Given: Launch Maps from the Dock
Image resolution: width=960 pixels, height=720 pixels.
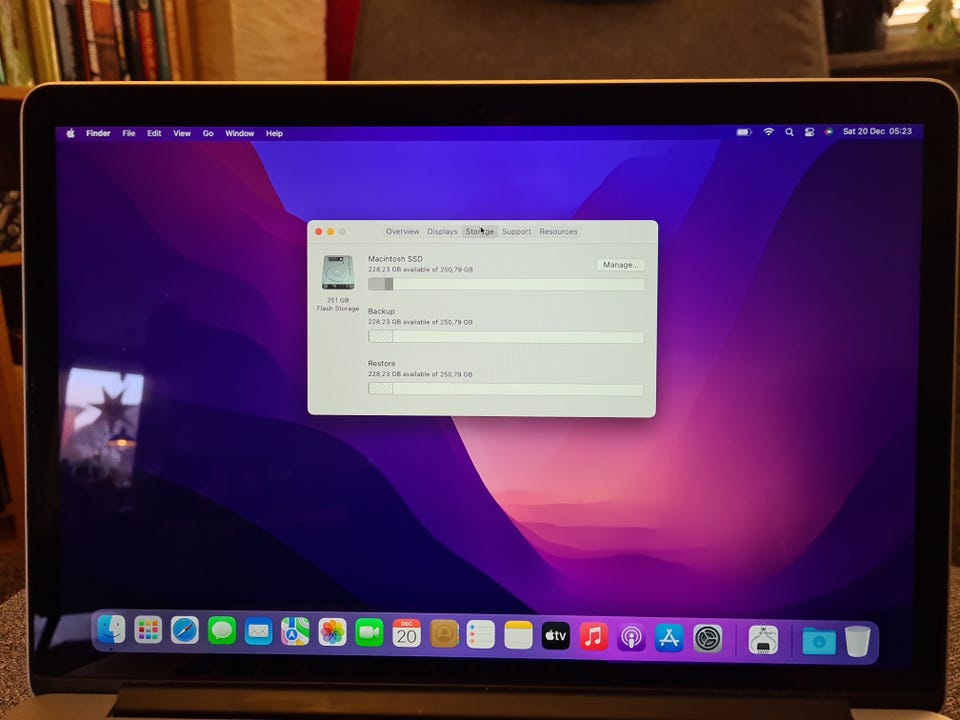Looking at the screenshot, I should [295, 632].
